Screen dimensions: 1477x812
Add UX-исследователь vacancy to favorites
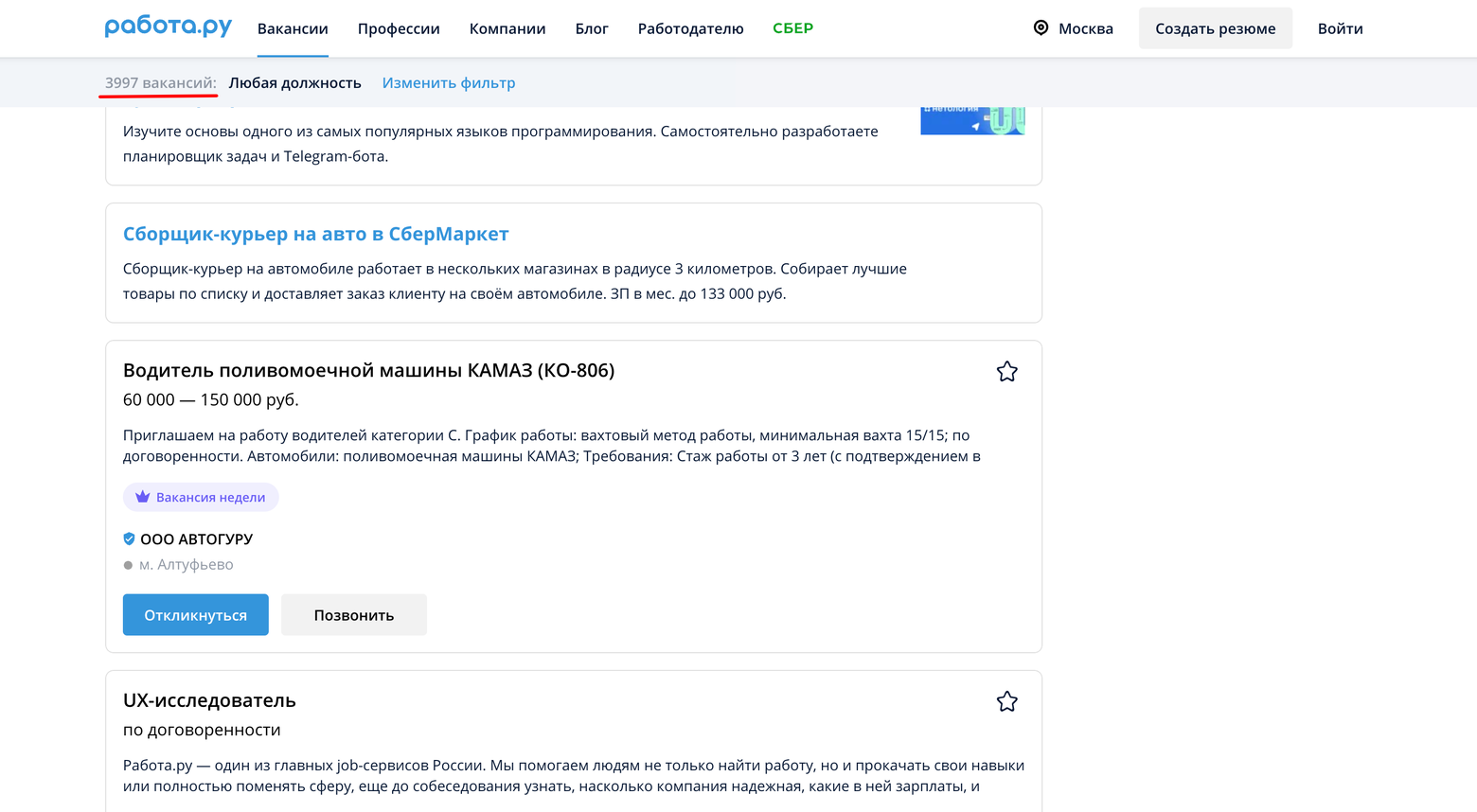click(1006, 701)
